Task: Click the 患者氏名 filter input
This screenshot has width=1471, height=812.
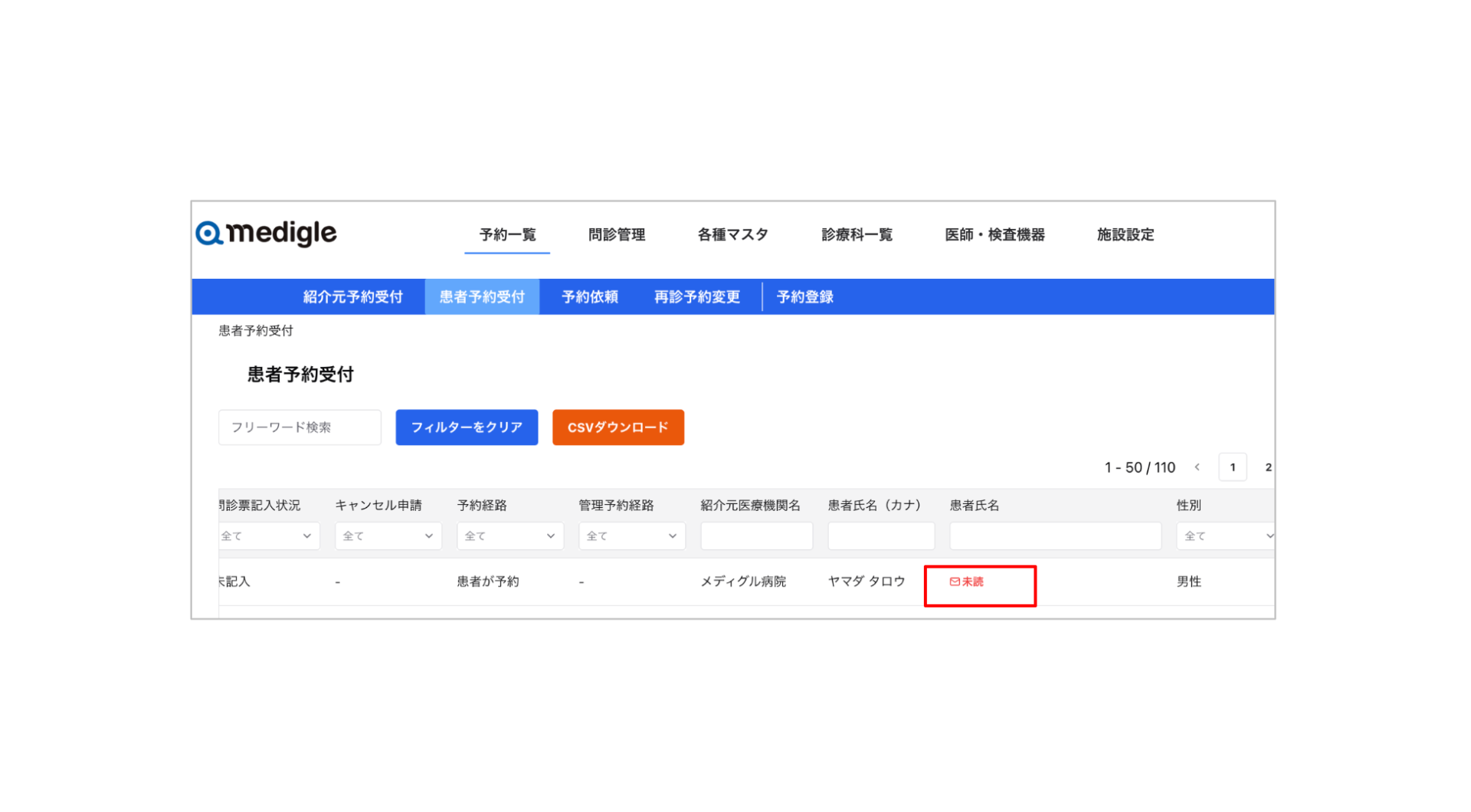Action: click(x=1056, y=536)
